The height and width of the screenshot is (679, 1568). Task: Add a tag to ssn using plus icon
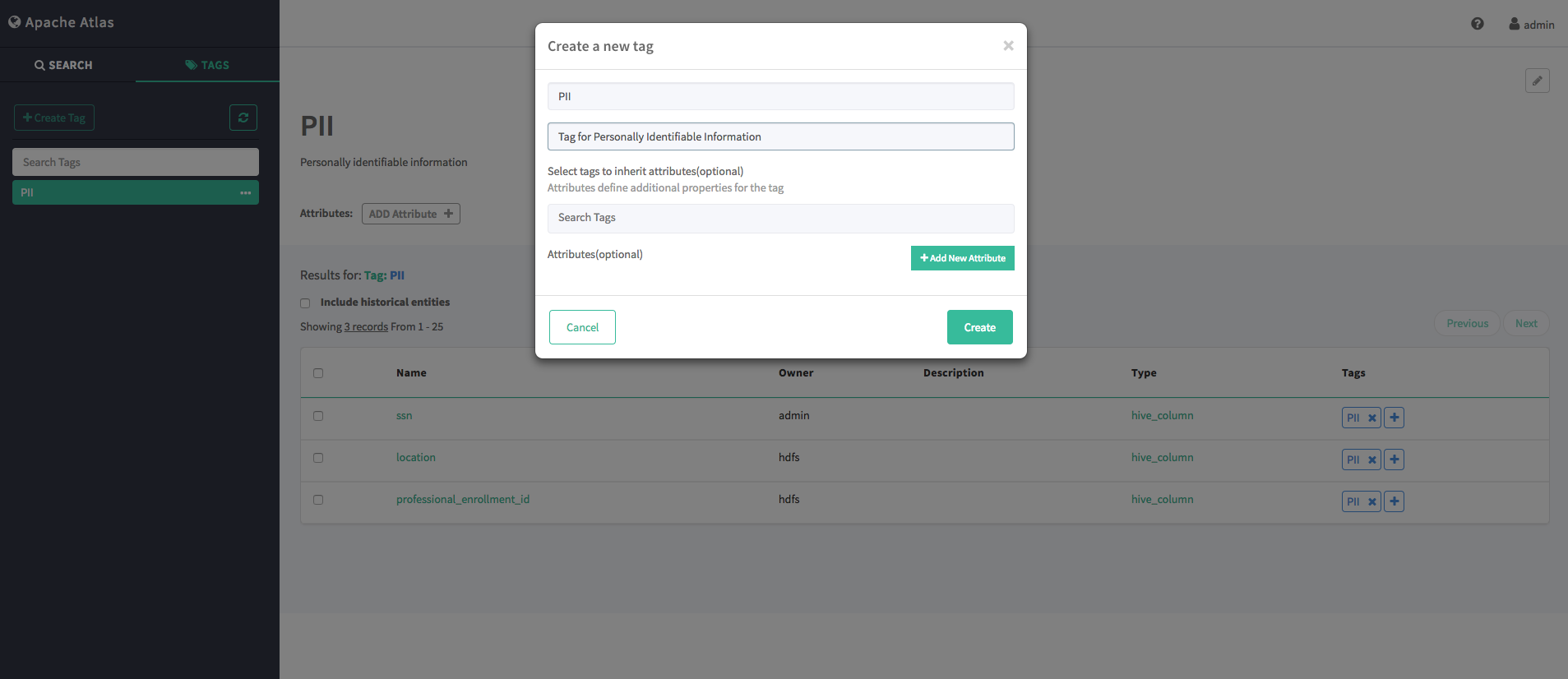point(1393,417)
